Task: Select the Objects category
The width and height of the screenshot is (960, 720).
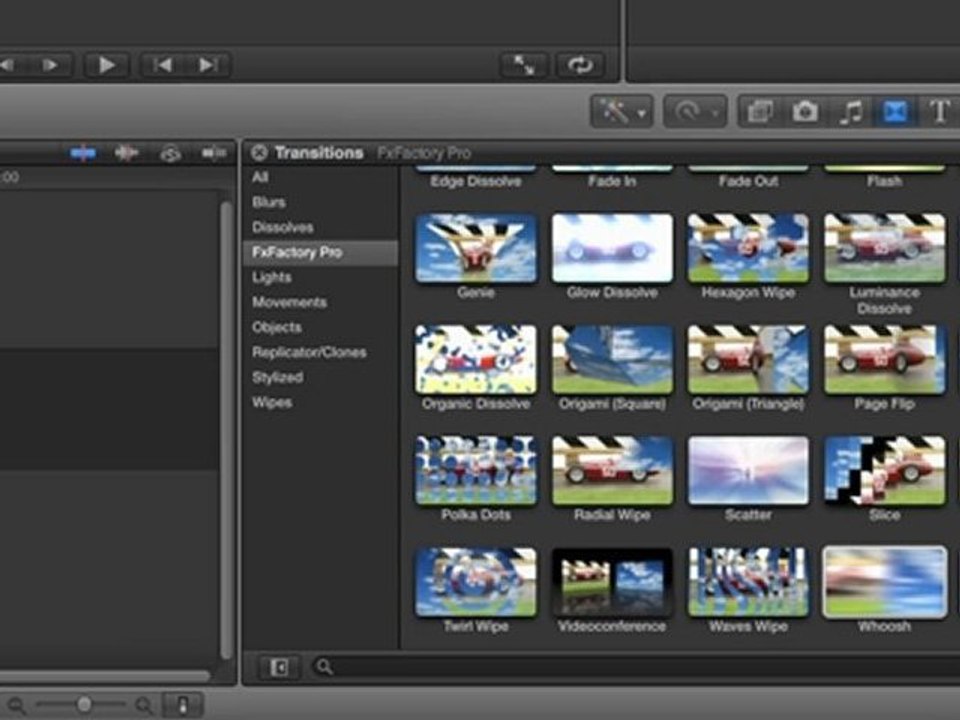Action: (x=277, y=328)
